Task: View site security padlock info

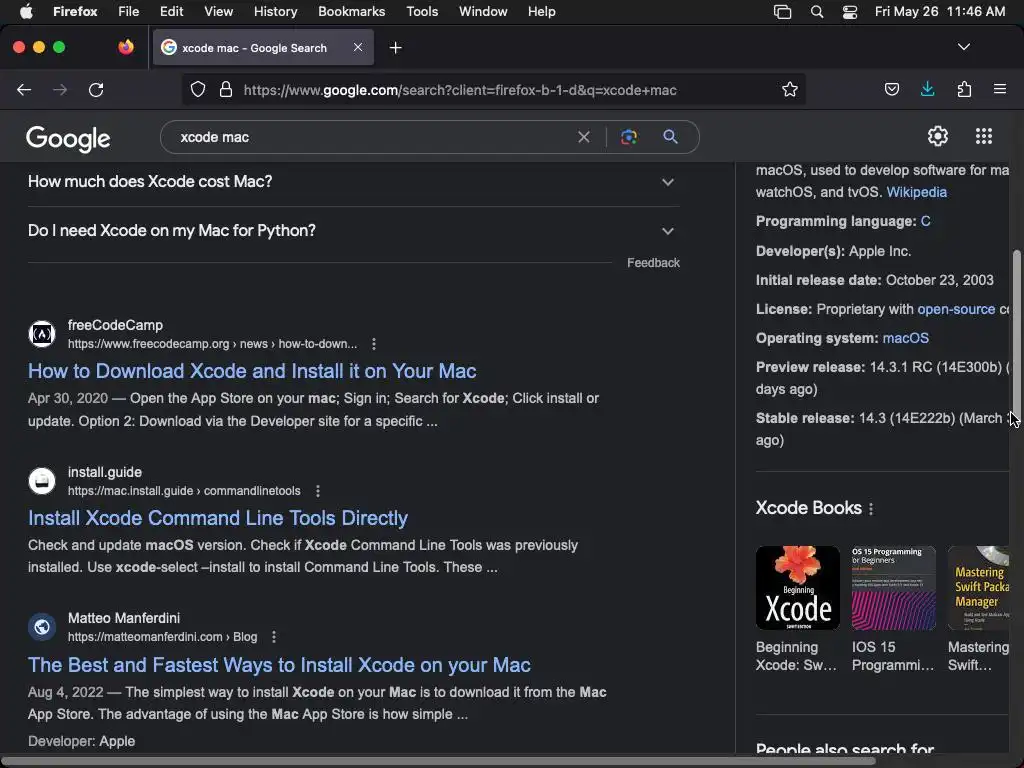Action: tap(226, 90)
